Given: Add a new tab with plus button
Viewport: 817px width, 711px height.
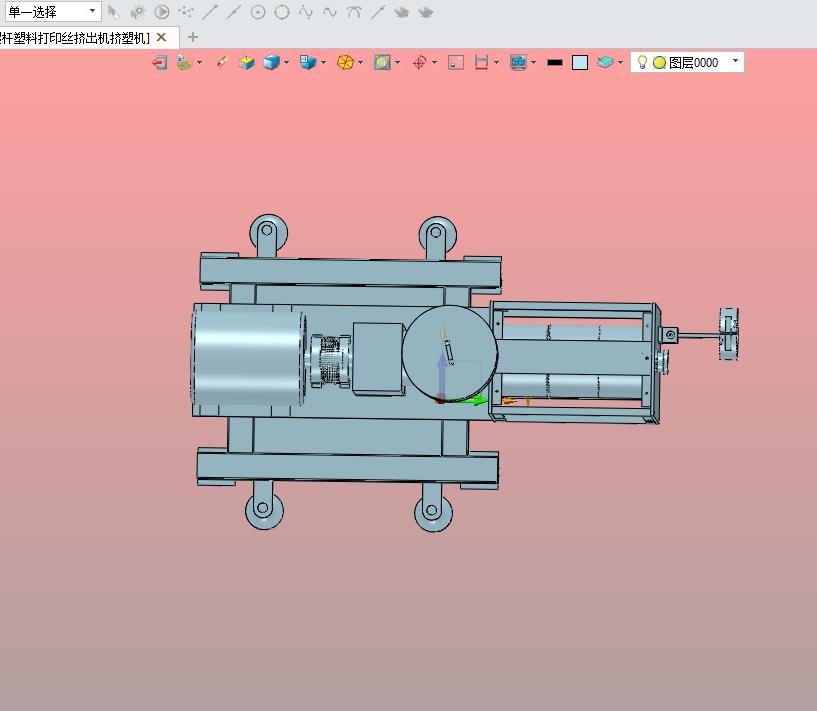Looking at the screenshot, I should 193,37.
